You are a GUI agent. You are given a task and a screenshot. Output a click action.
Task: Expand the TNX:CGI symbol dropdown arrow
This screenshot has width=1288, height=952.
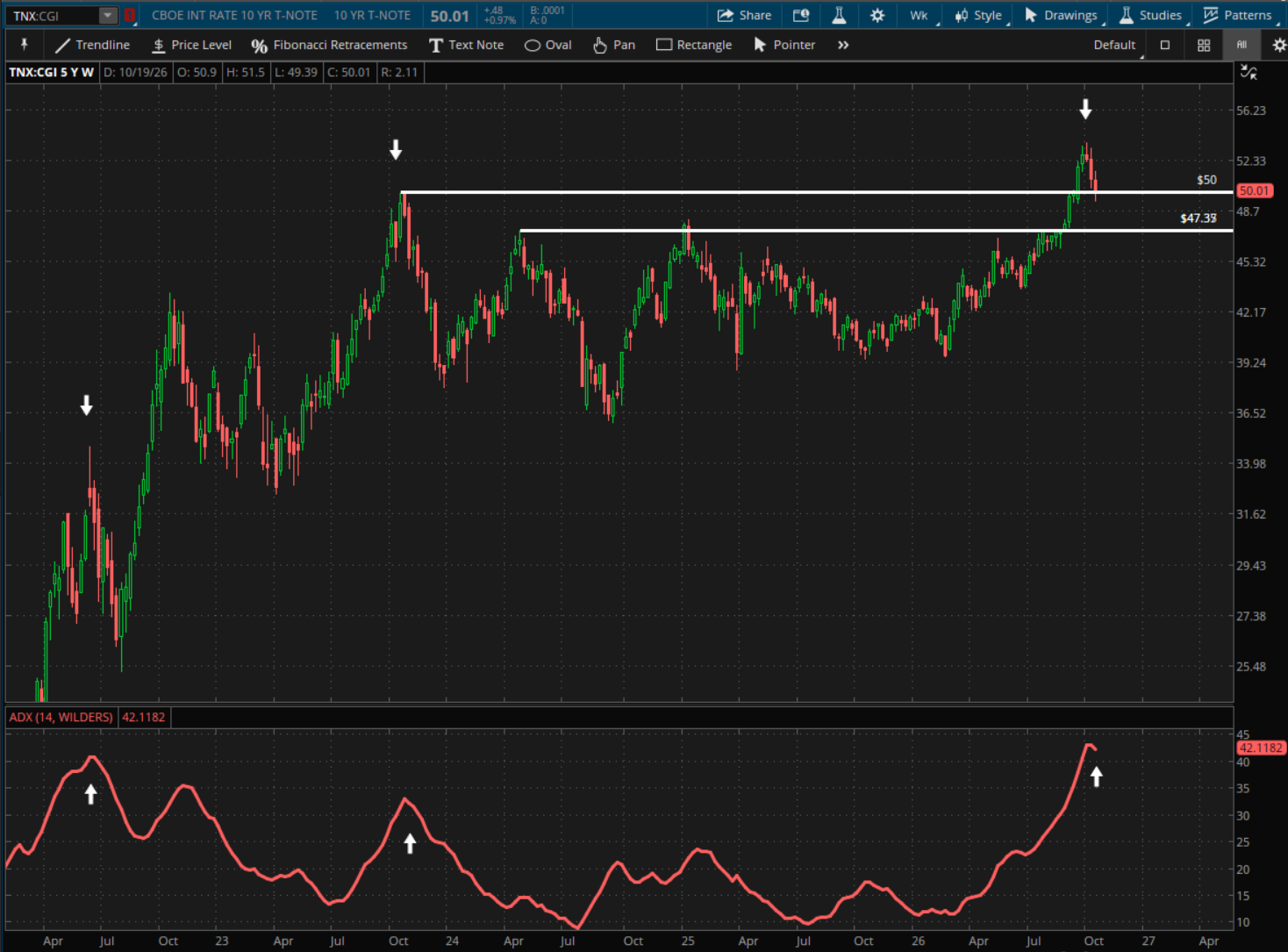108,15
